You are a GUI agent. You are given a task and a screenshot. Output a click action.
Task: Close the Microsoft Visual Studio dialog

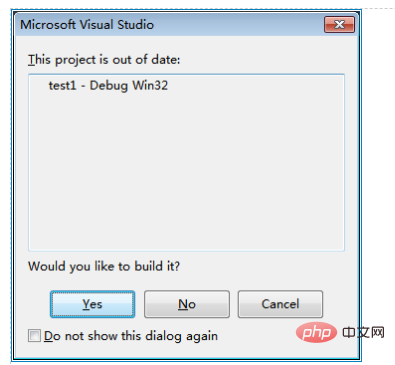pyautogui.click(x=339, y=25)
